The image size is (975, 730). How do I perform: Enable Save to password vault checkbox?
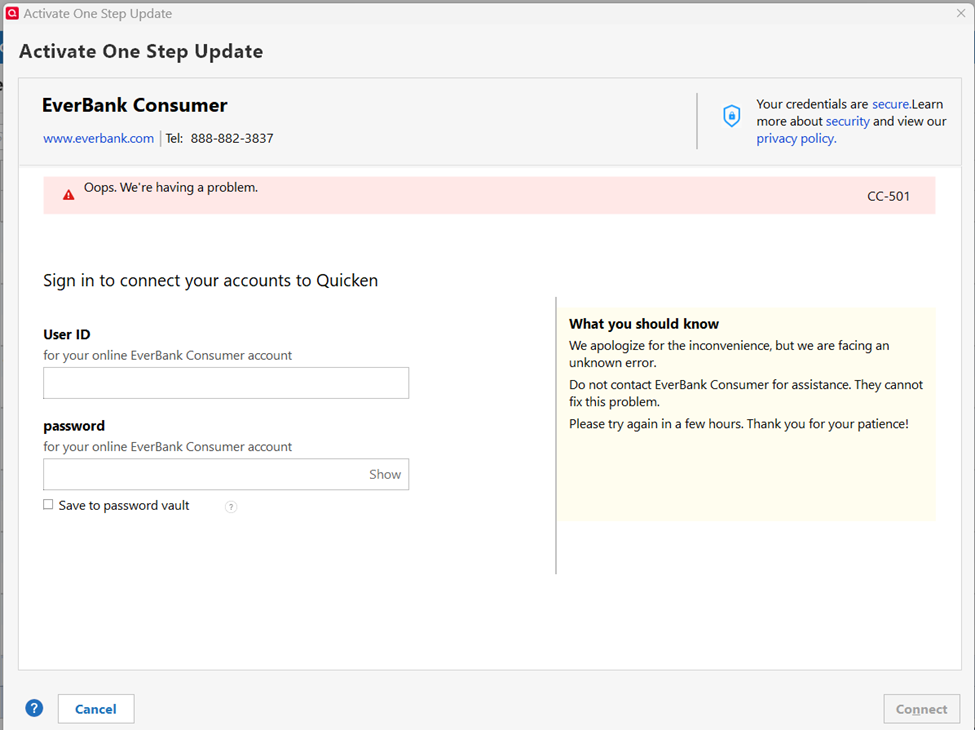[48, 505]
